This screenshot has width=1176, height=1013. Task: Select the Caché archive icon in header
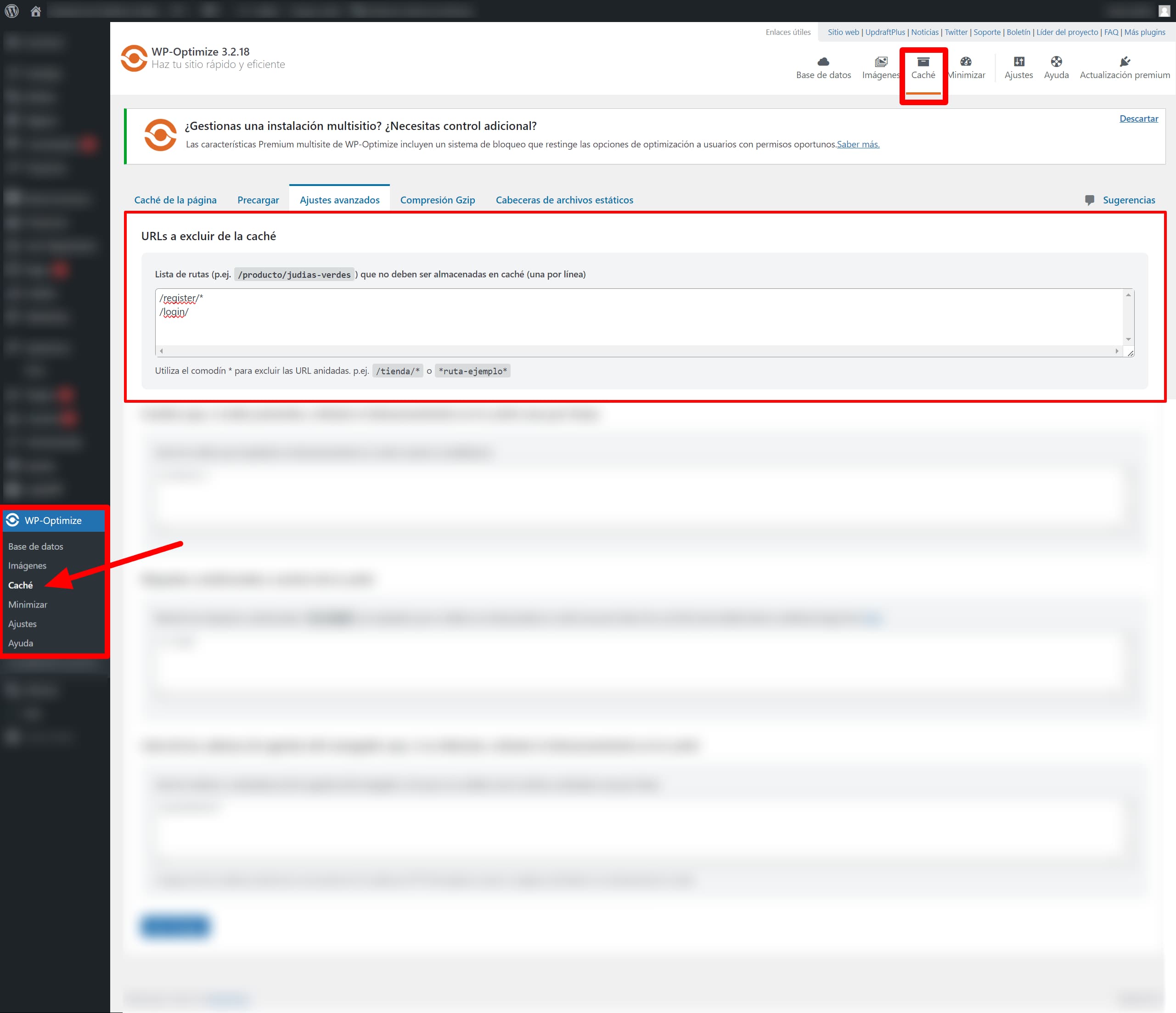point(923,61)
